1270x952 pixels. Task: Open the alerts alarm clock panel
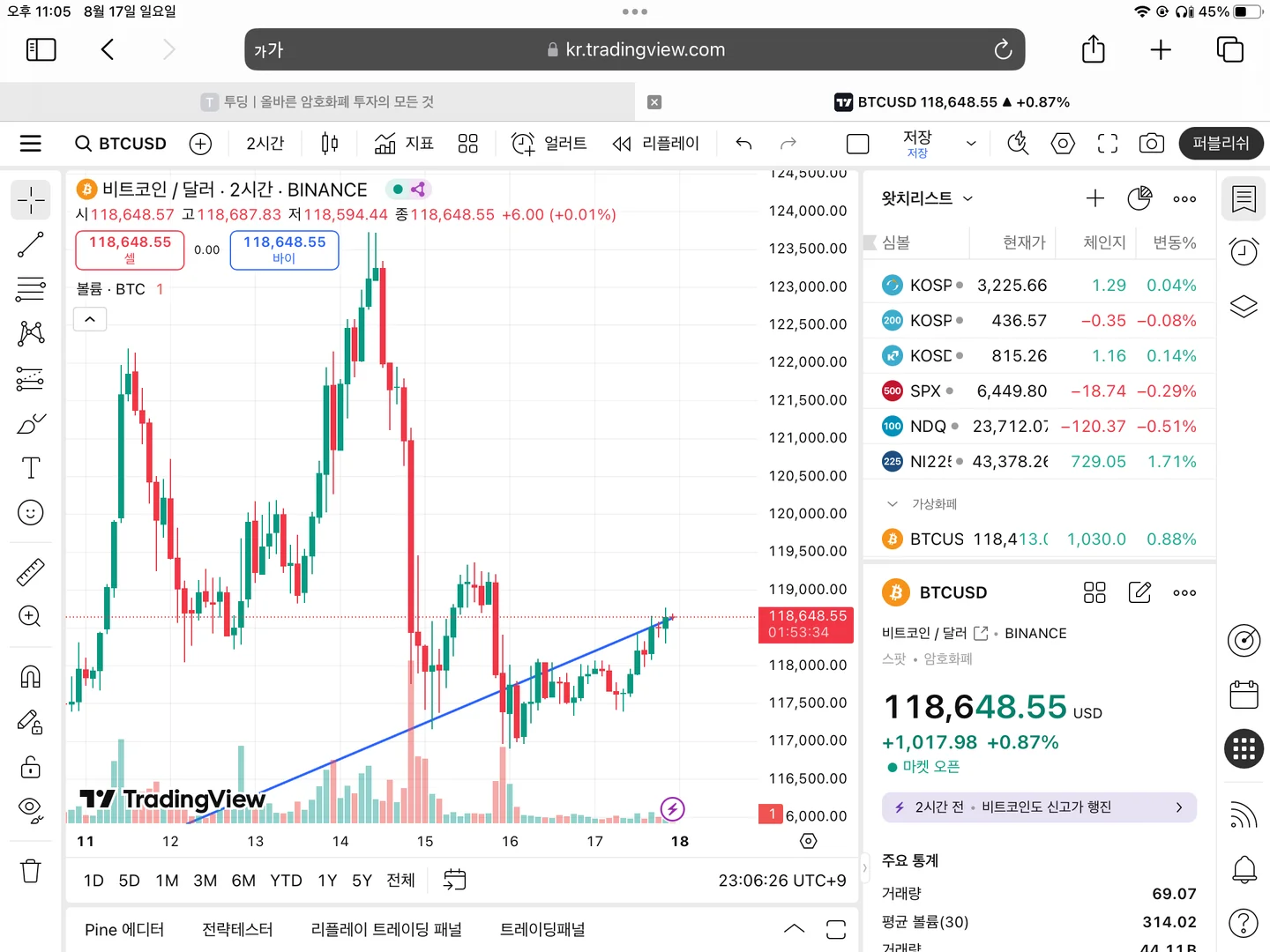pyautogui.click(x=1244, y=252)
